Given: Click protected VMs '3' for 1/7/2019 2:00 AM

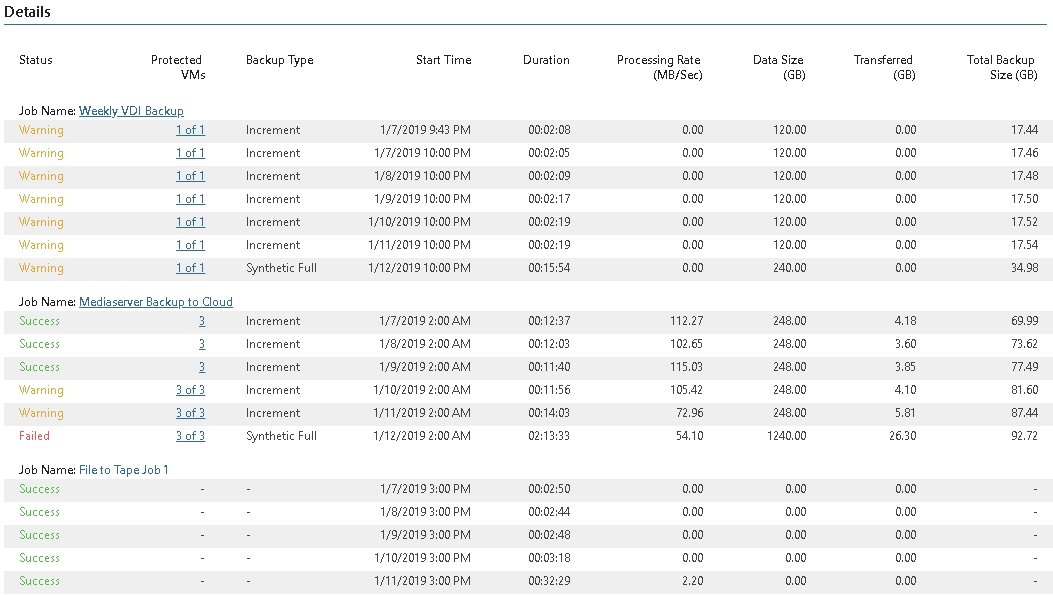Looking at the screenshot, I should coord(201,321).
